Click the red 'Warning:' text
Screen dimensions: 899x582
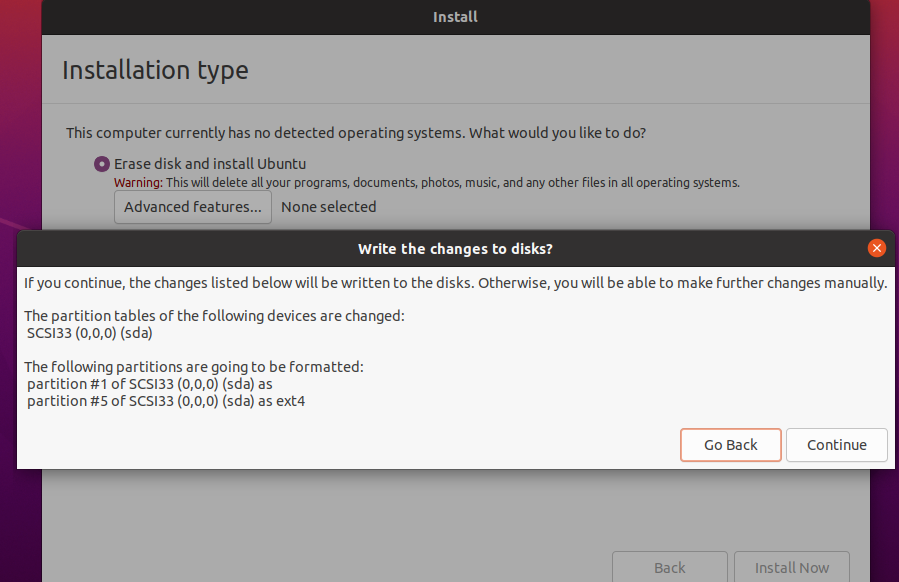138,182
